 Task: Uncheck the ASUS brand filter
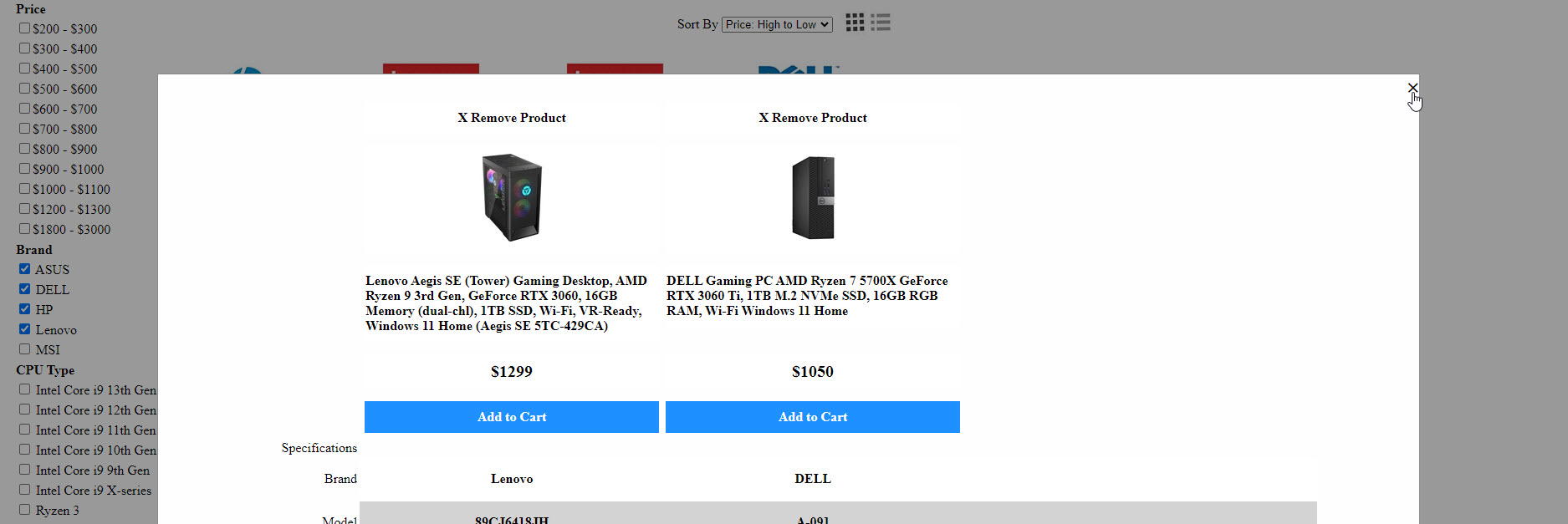25,269
